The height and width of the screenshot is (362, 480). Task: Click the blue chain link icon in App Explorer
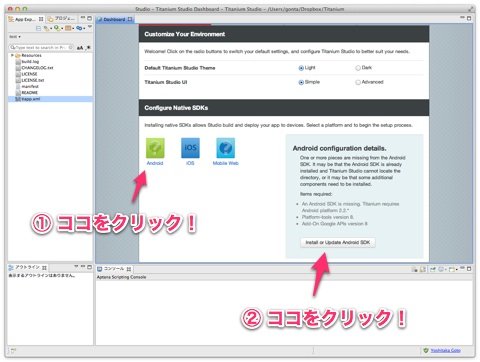coord(79,28)
